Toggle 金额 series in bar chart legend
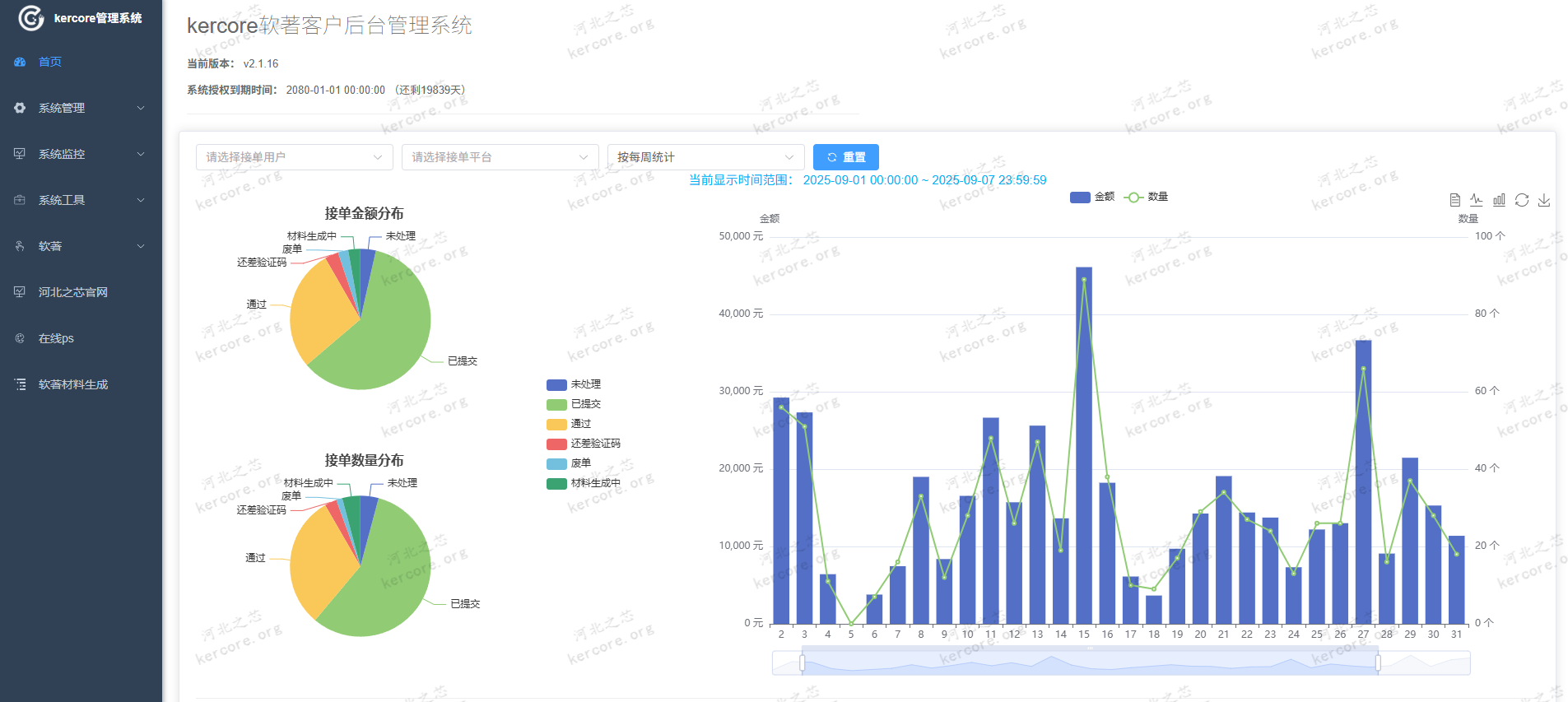1568x702 pixels. pyautogui.click(x=1092, y=197)
